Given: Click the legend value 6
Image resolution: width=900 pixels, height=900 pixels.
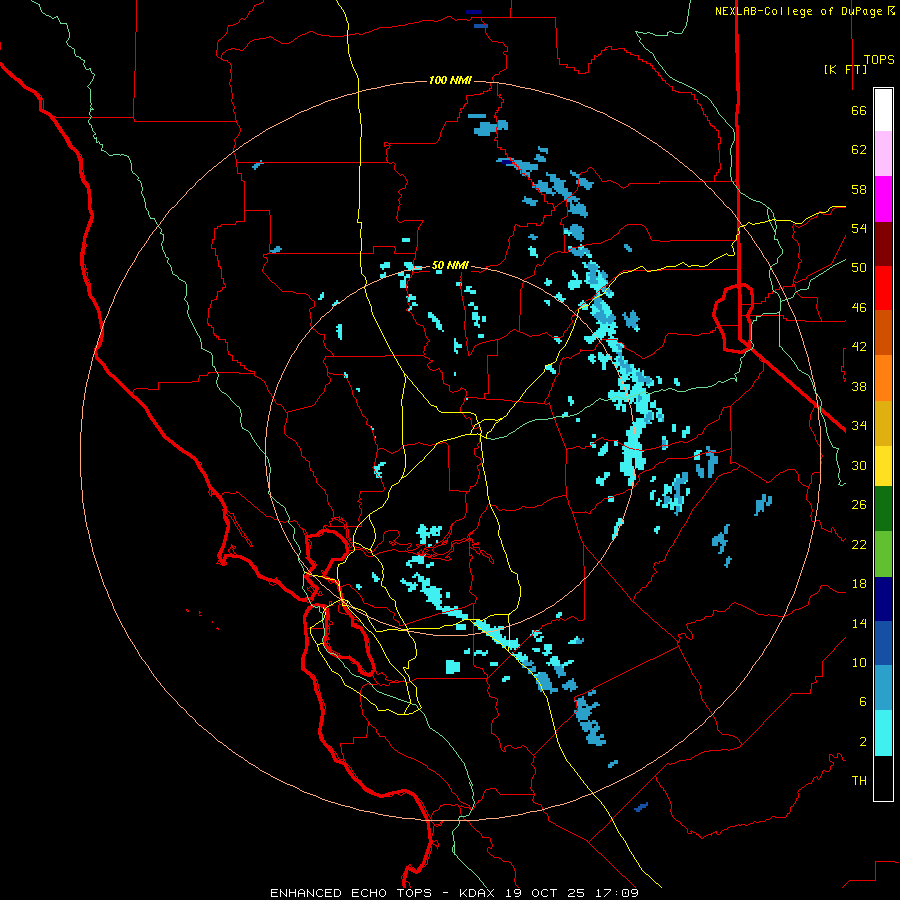Looking at the screenshot, I should (863, 702).
